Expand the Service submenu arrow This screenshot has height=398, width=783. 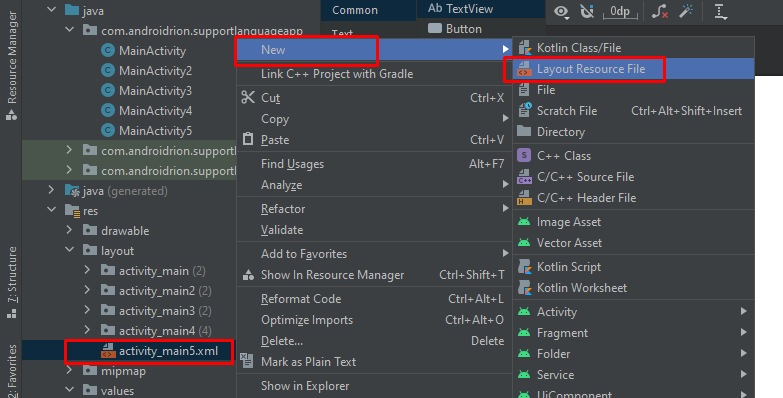pos(744,374)
